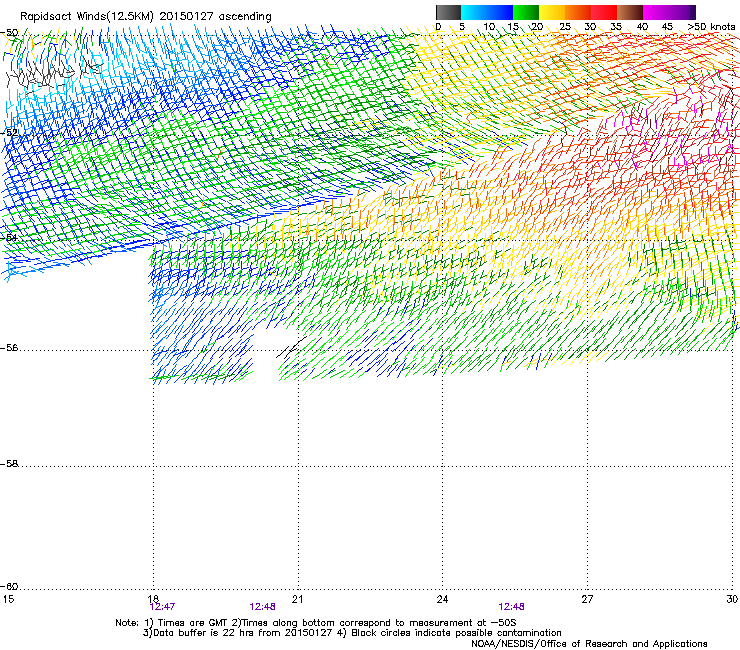Image resolution: width=740 pixels, height=650 pixels.
Task: Click the magenta 40-45 knots legend swatch
Action: (x=656, y=12)
